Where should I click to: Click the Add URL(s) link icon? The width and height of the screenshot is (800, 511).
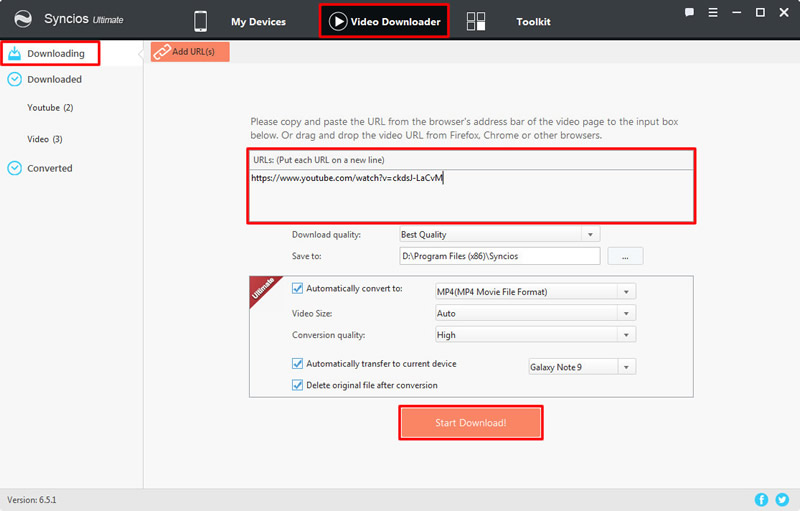point(162,52)
